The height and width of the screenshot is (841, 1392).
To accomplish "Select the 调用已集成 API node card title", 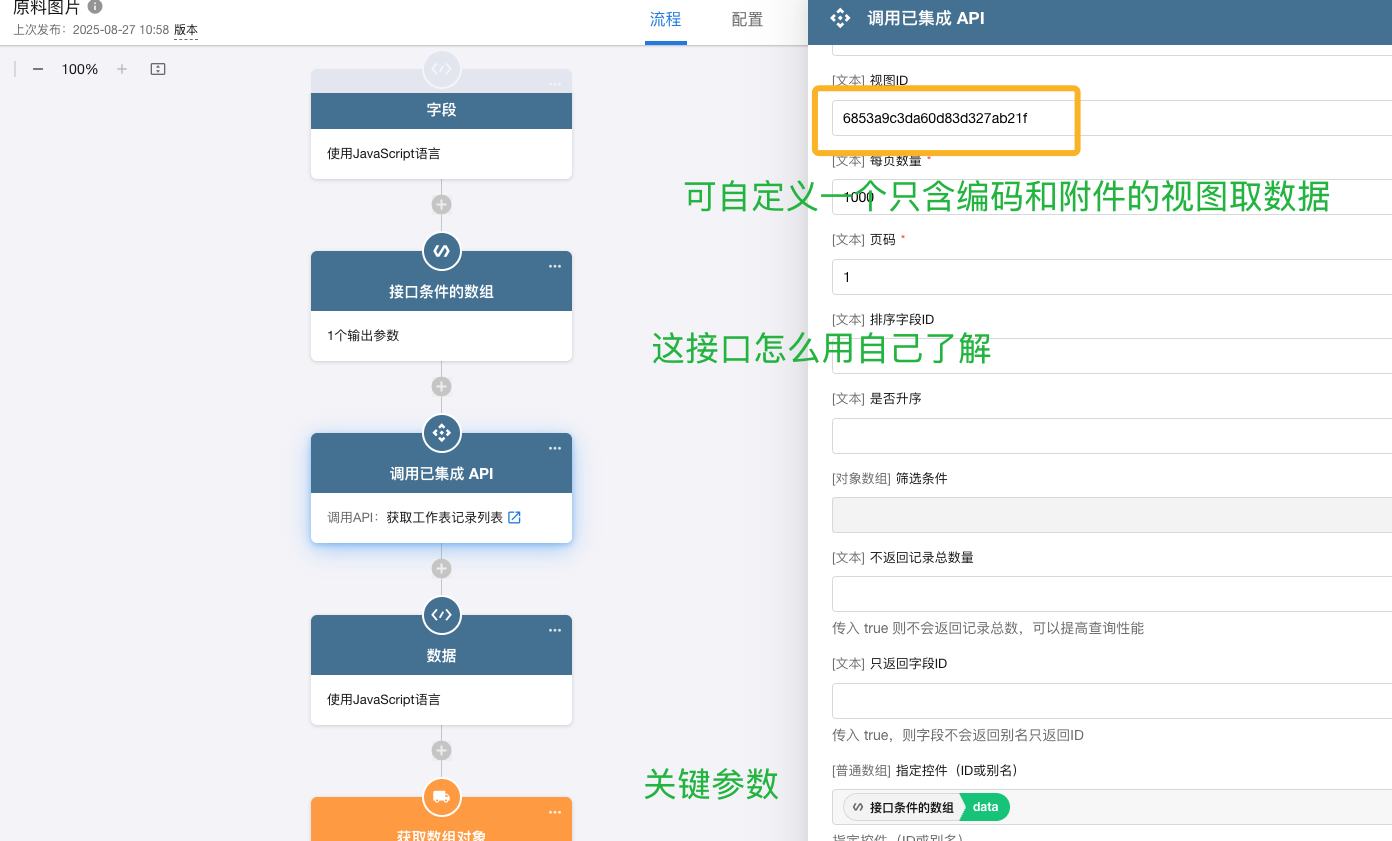I will pyautogui.click(x=441, y=474).
